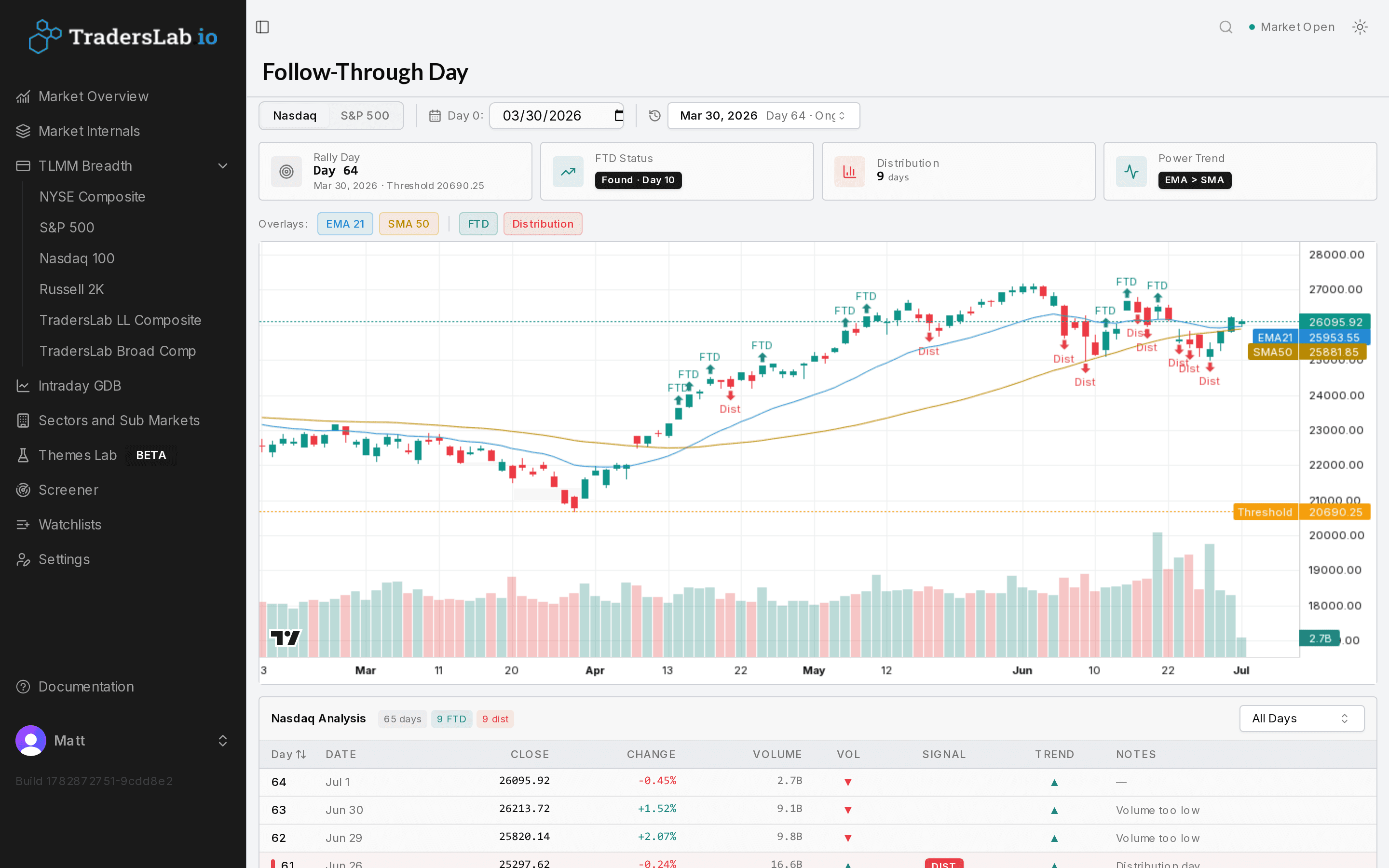1389x868 pixels.
Task: Click the Market Overview chart icon
Action: click(23, 96)
